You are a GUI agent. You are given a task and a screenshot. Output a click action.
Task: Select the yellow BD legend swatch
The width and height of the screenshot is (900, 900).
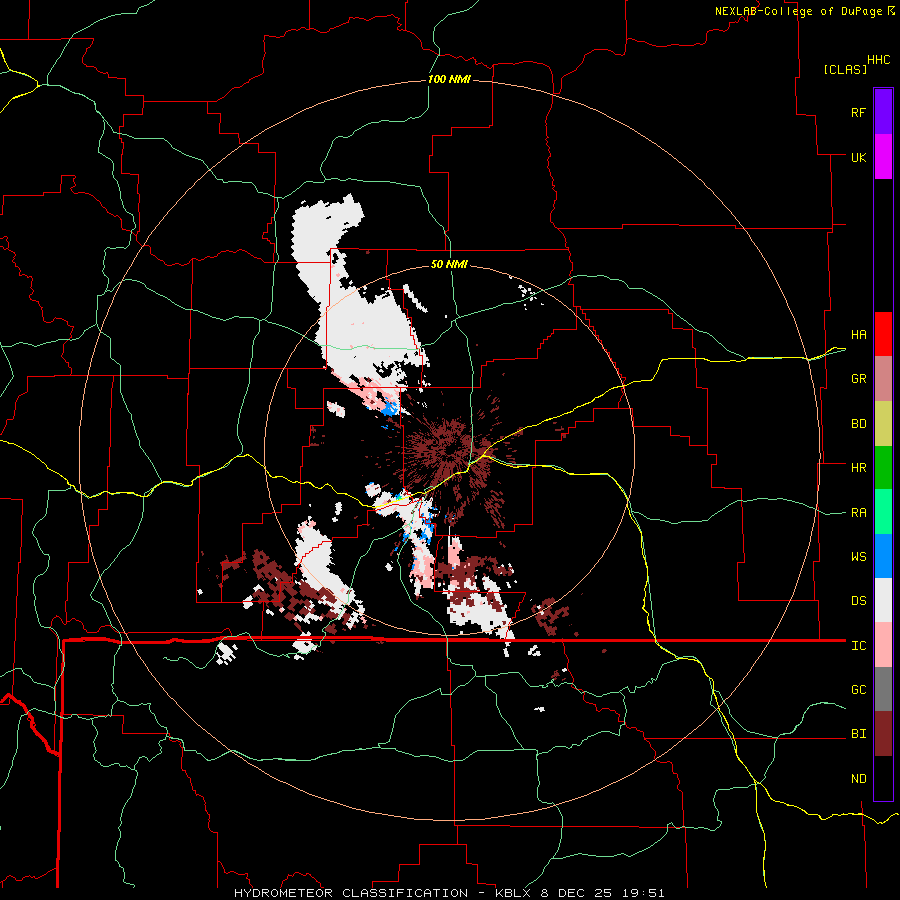tap(883, 423)
